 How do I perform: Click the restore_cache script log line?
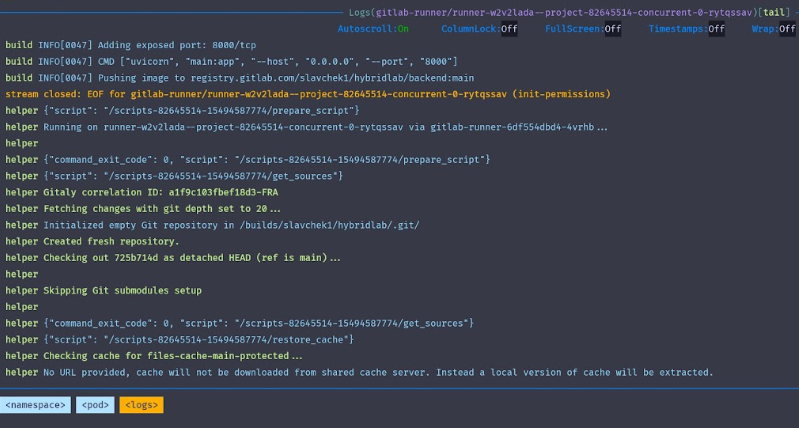pyautogui.click(x=179, y=340)
